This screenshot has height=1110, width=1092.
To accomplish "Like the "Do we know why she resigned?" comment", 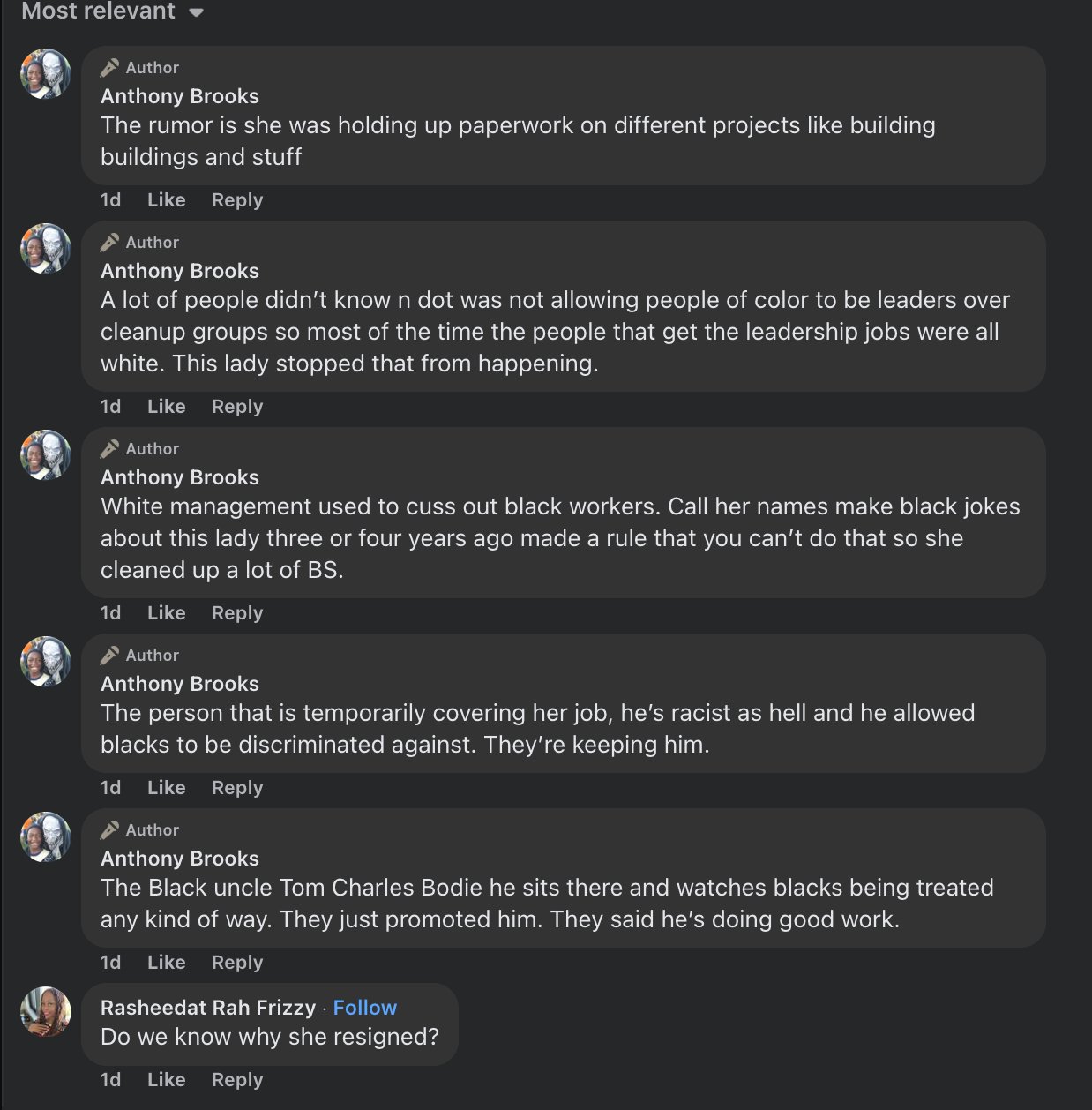I will pos(166,1080).
